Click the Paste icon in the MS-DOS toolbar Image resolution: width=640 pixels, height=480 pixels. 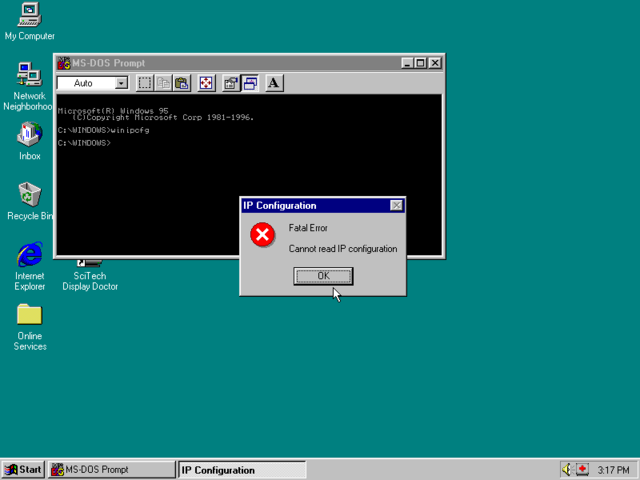182,83
